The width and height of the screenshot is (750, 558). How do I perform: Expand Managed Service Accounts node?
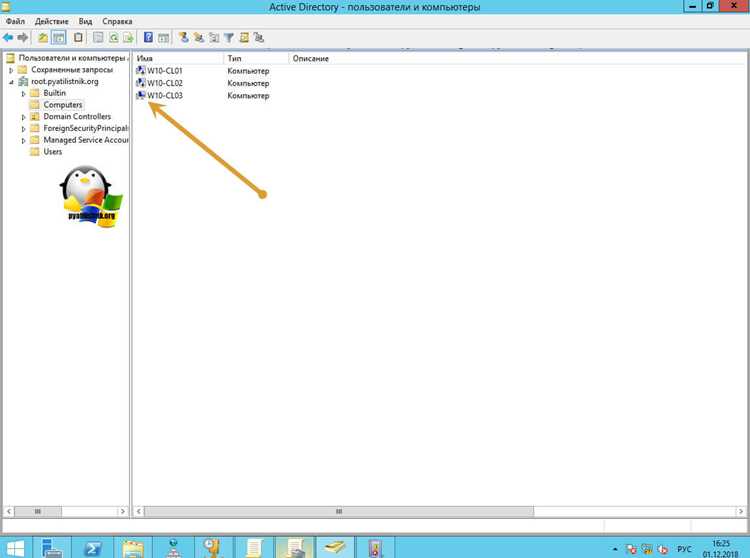[x=23, y=140]
